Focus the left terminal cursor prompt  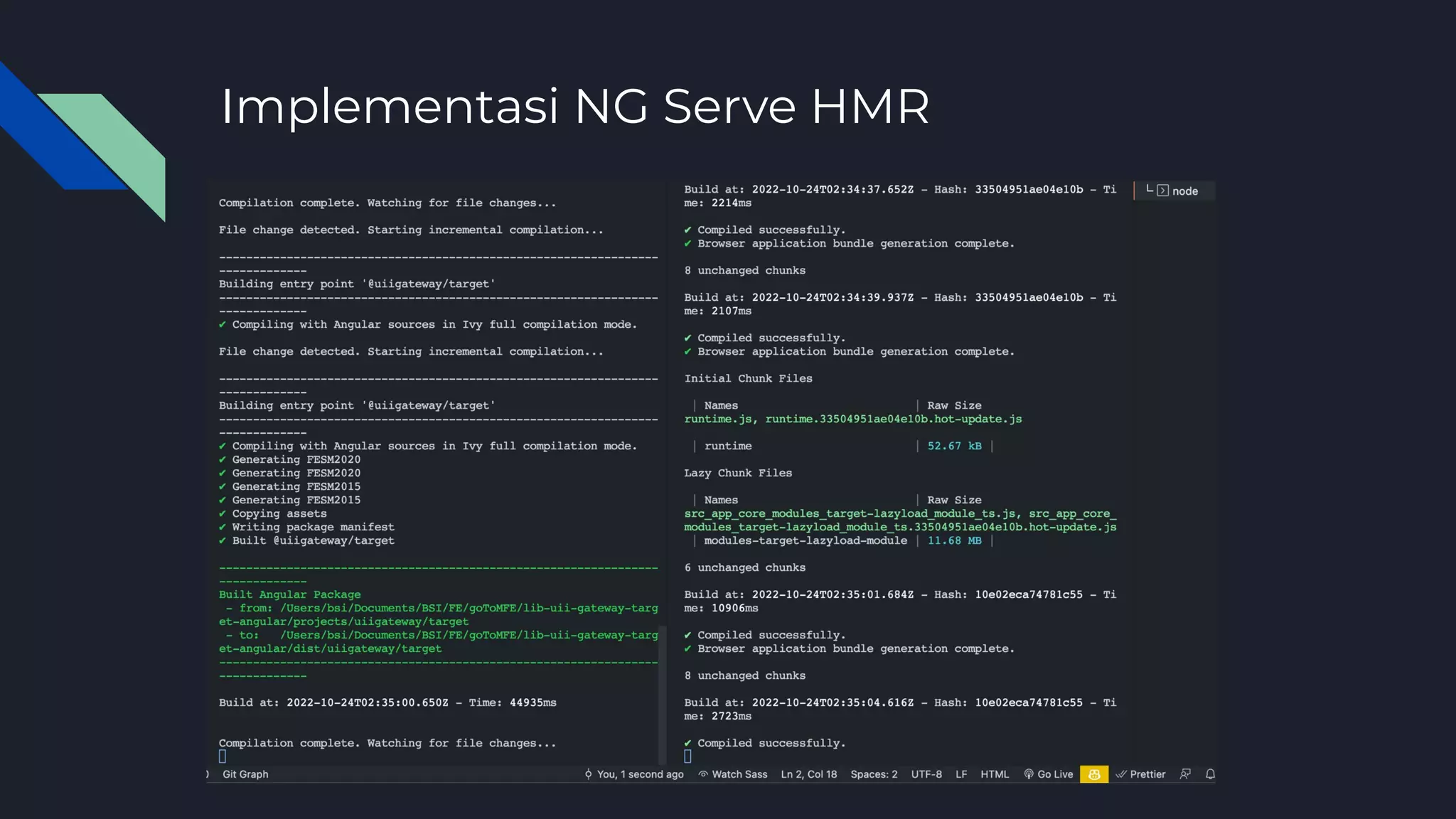[223, 756]
